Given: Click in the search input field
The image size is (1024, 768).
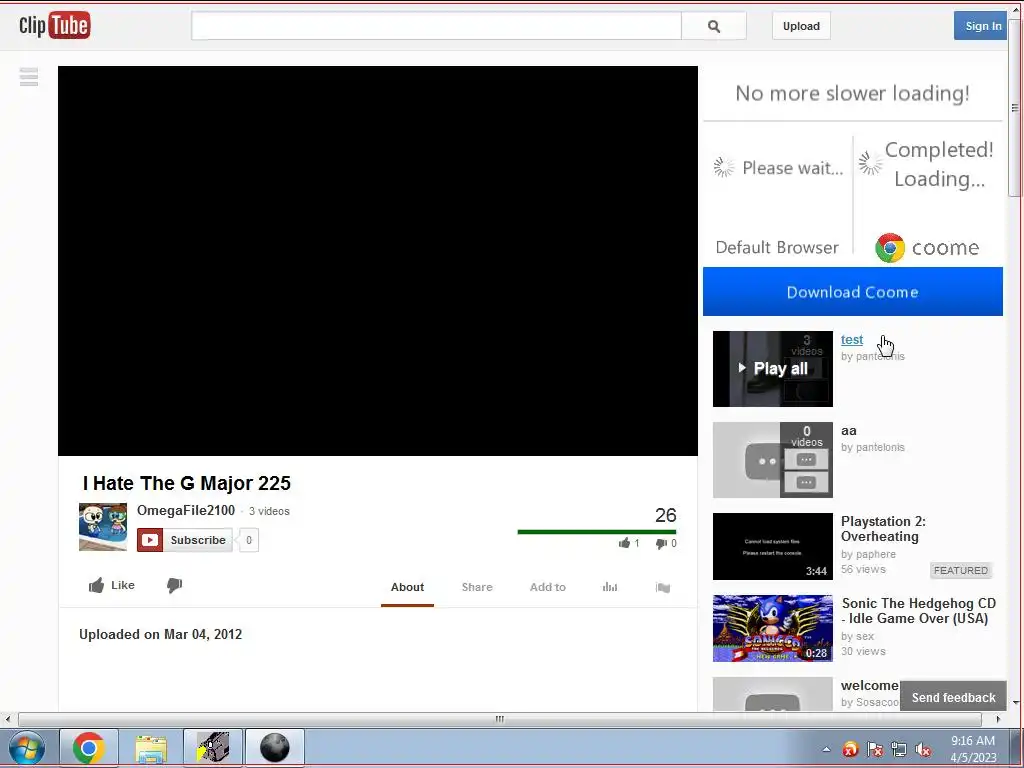Looking at the screenshot, I should click(436, 26).
